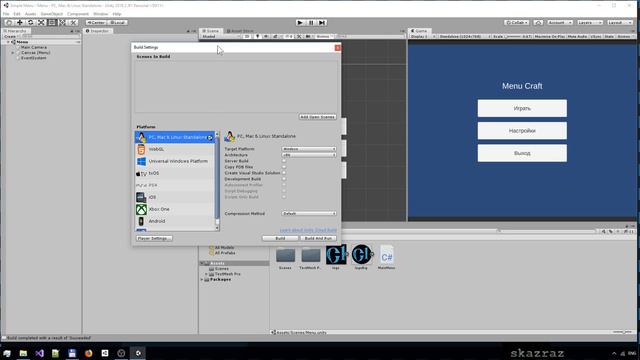640x360 pixels.
Task: Select the Universal Windows Platform icon
Action: click(141, 161)
